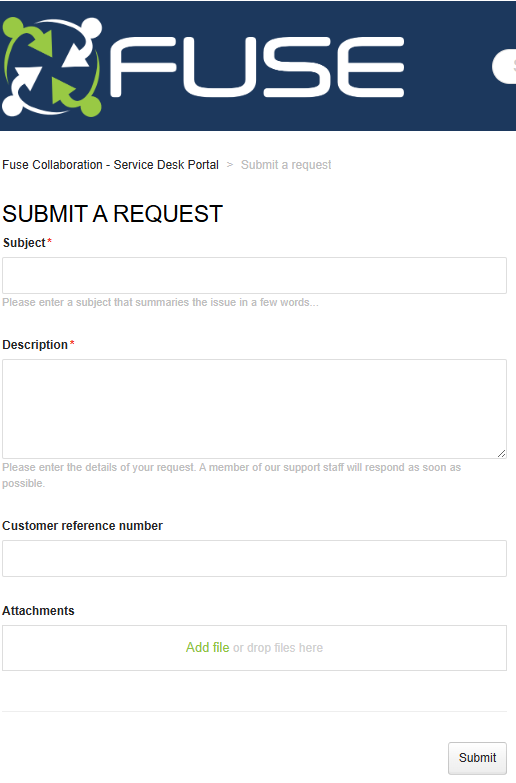Click the 'or drop files here' text
Viewport: 516px width, 783px height.
[278, 648]
